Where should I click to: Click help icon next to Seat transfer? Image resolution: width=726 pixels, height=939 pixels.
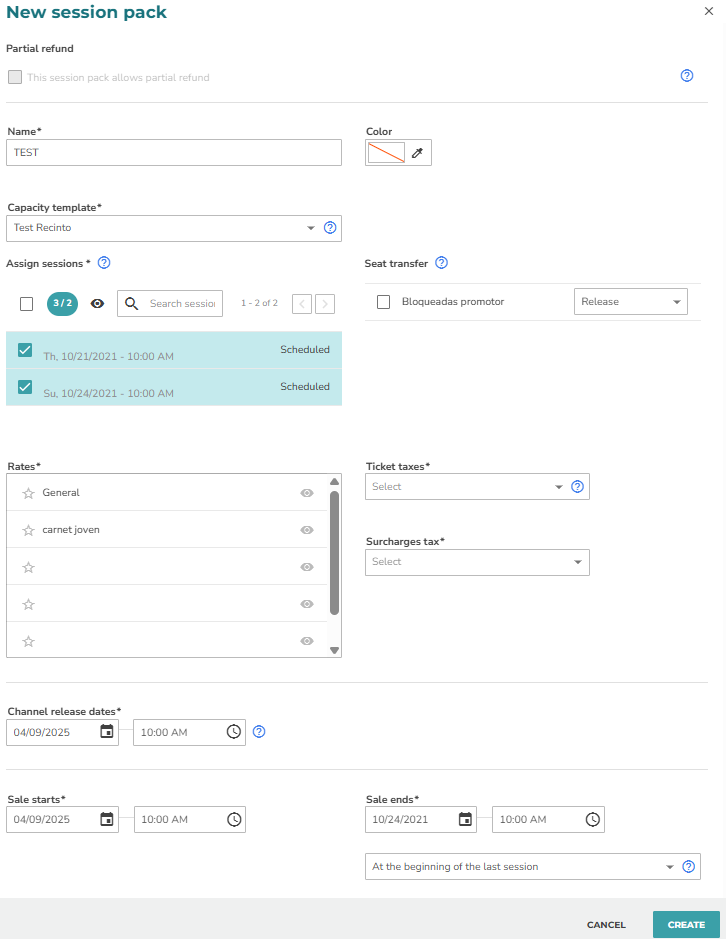(x=441, y=263)
